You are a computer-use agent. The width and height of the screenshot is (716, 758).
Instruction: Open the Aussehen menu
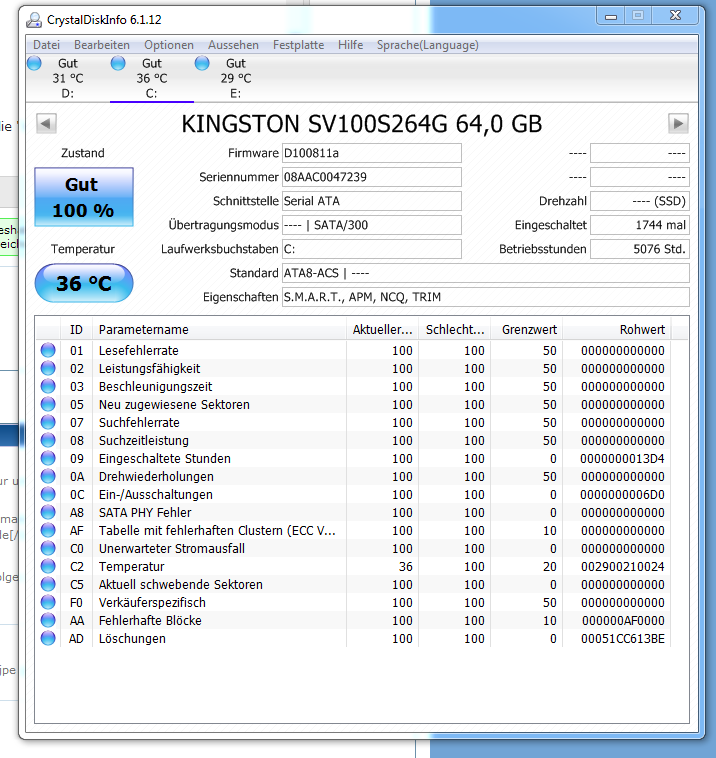click(233, 45)
